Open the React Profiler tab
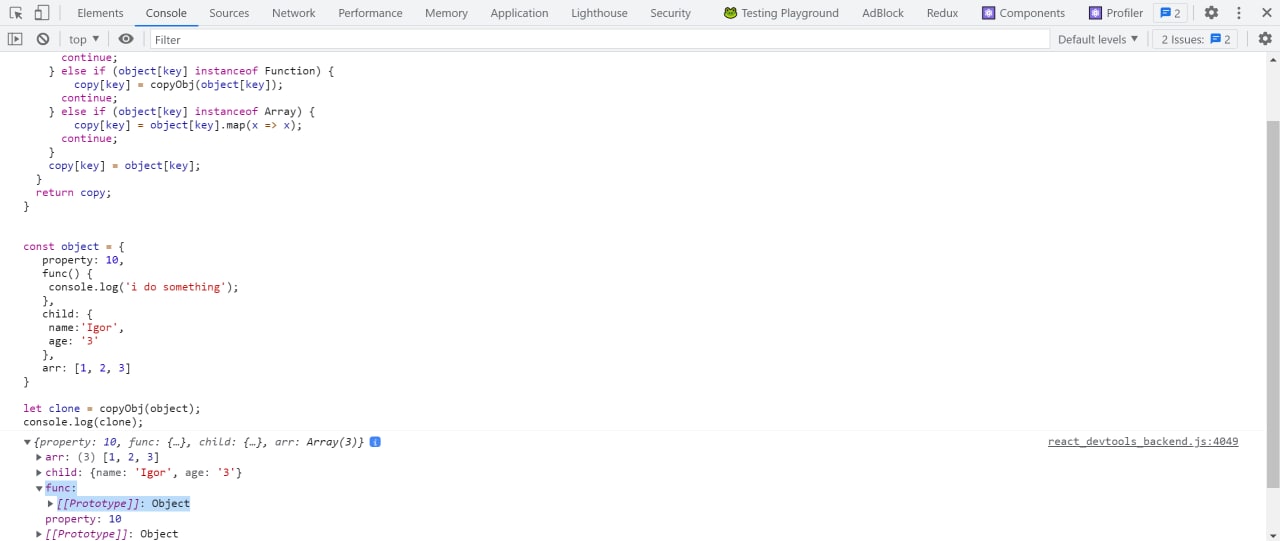1280x541 pixels. (1115, 13)
